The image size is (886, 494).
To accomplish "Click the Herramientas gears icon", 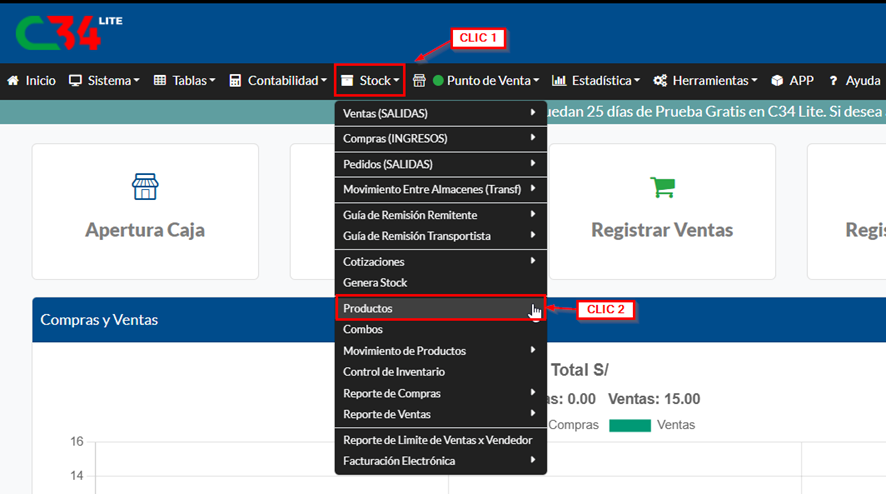I will [x=660, y=80].
